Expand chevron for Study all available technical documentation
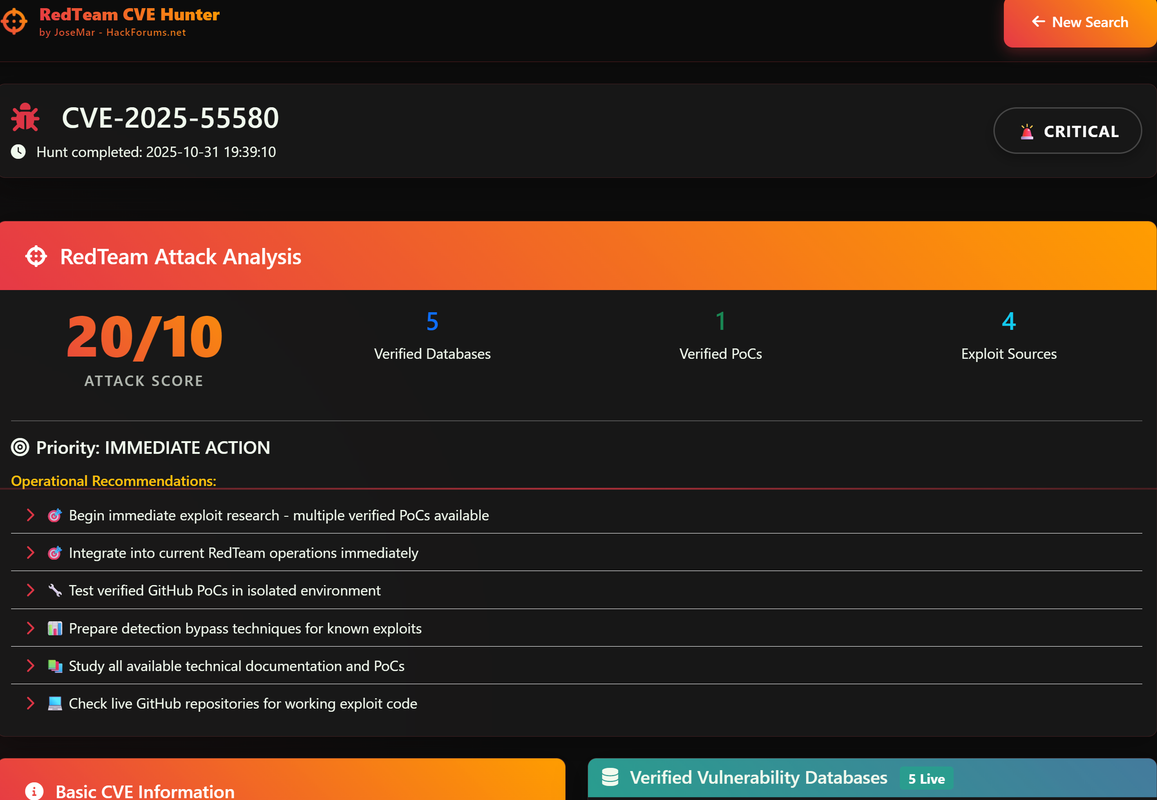Screen dimensions: 1157x800 point(30,666)
